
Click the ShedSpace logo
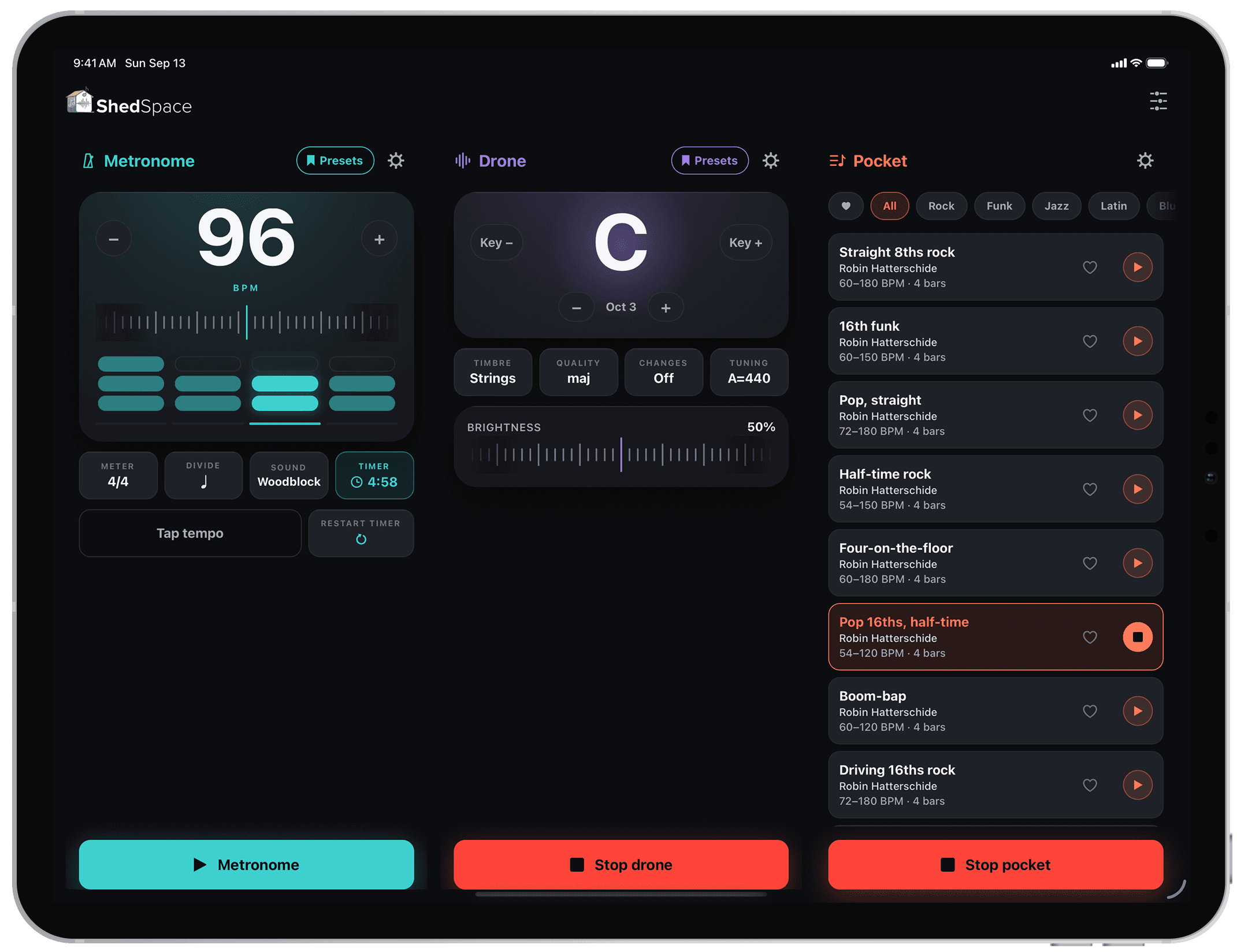click(x=129, y=103)
